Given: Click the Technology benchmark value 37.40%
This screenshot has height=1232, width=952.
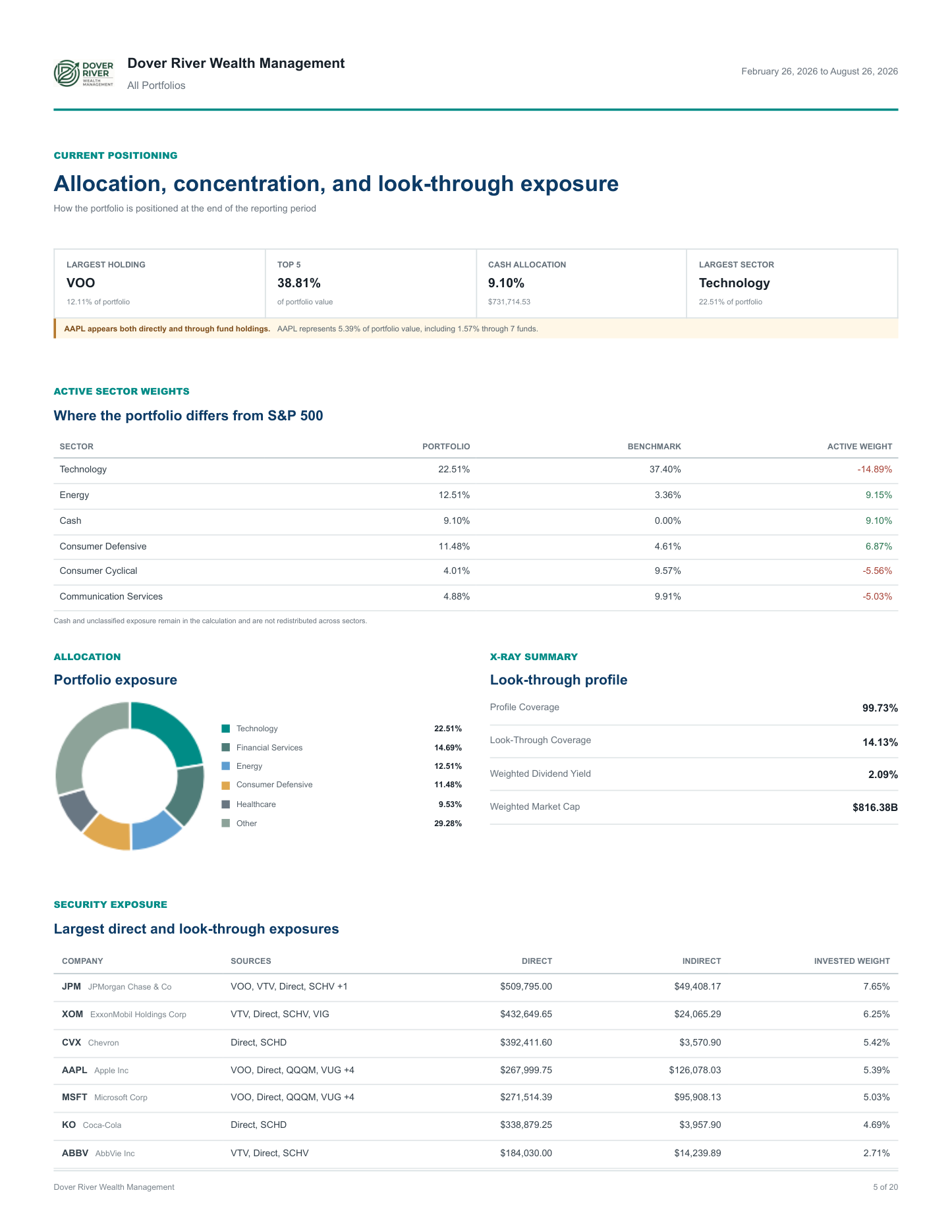Looking at the screenshot, I should pos(665,470).
